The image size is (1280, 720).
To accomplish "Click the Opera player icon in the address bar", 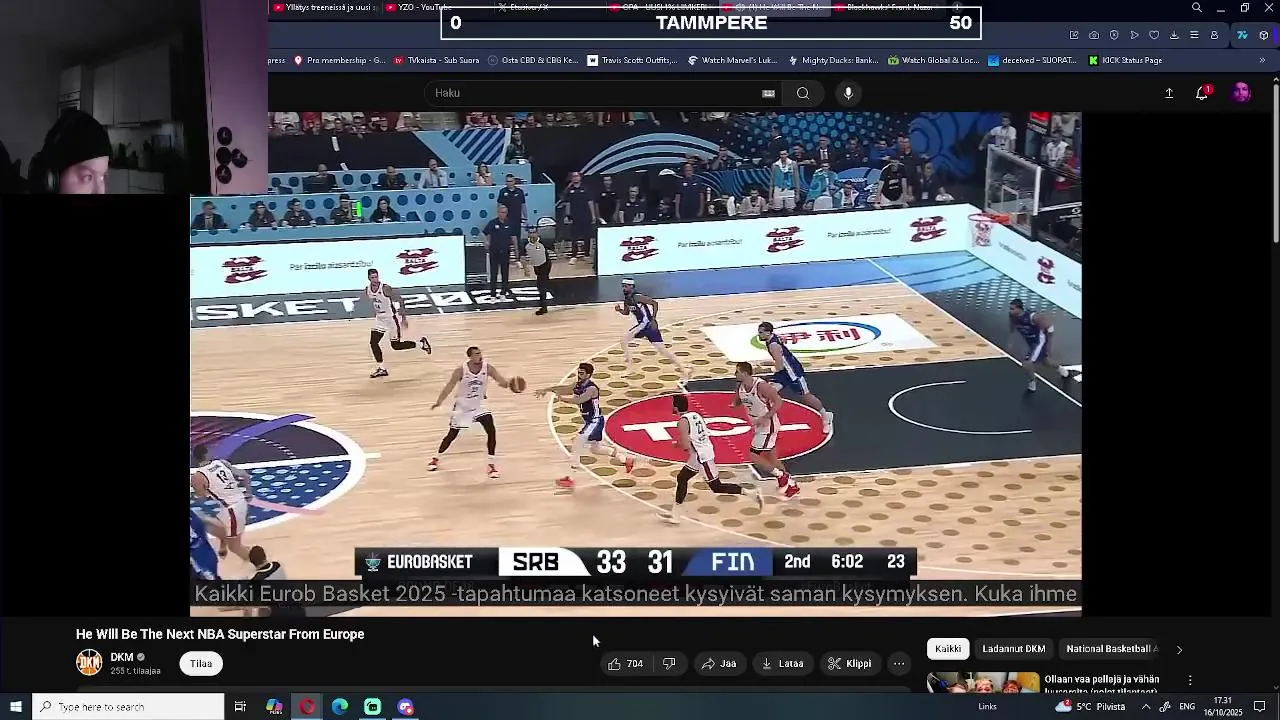I will (x=1134, y=35).
